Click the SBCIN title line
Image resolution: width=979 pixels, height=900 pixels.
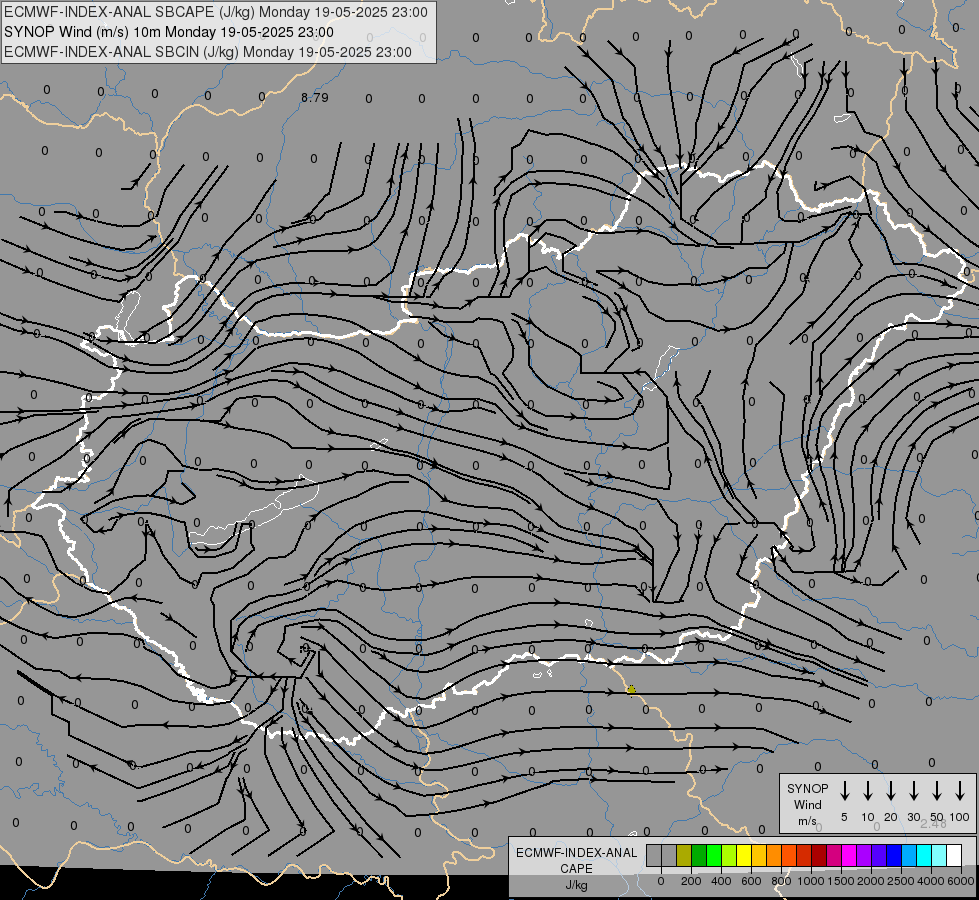[x=208, y=52]
